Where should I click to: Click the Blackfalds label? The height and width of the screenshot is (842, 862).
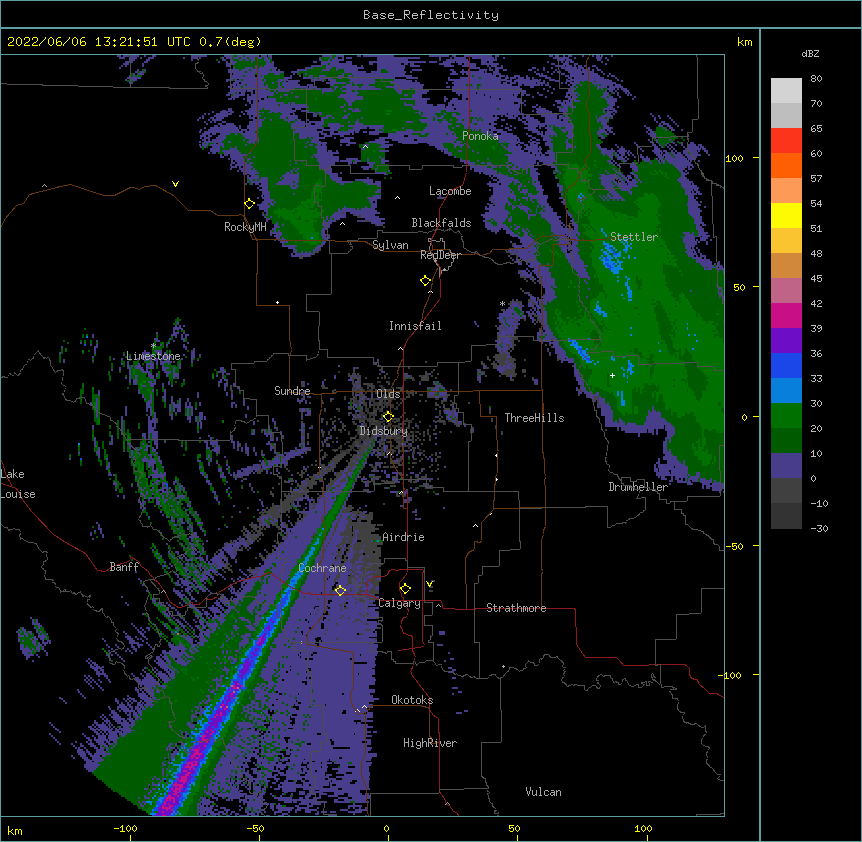[x=441, y=223]
